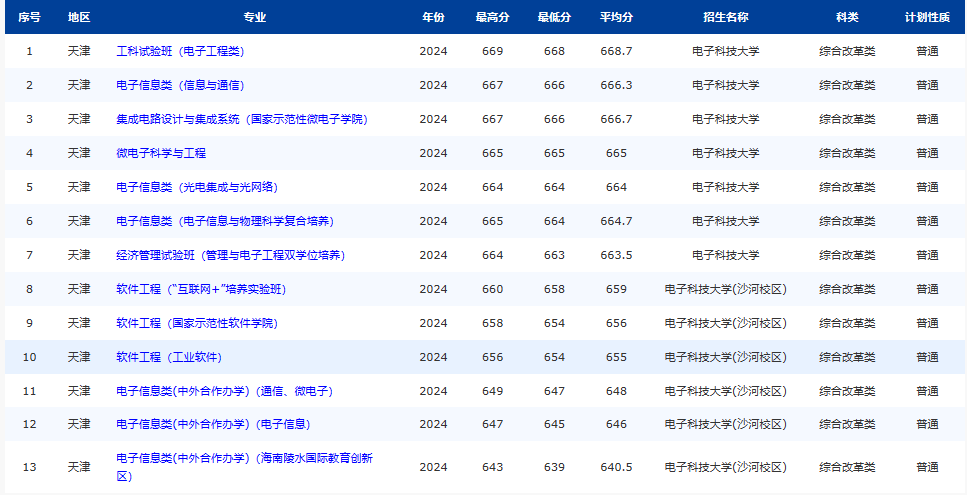The width and height of the screenshot is (967, 495).
Task: Select the average score 666.3 cell
Action: pyautogui.click(x=616, y=85)
